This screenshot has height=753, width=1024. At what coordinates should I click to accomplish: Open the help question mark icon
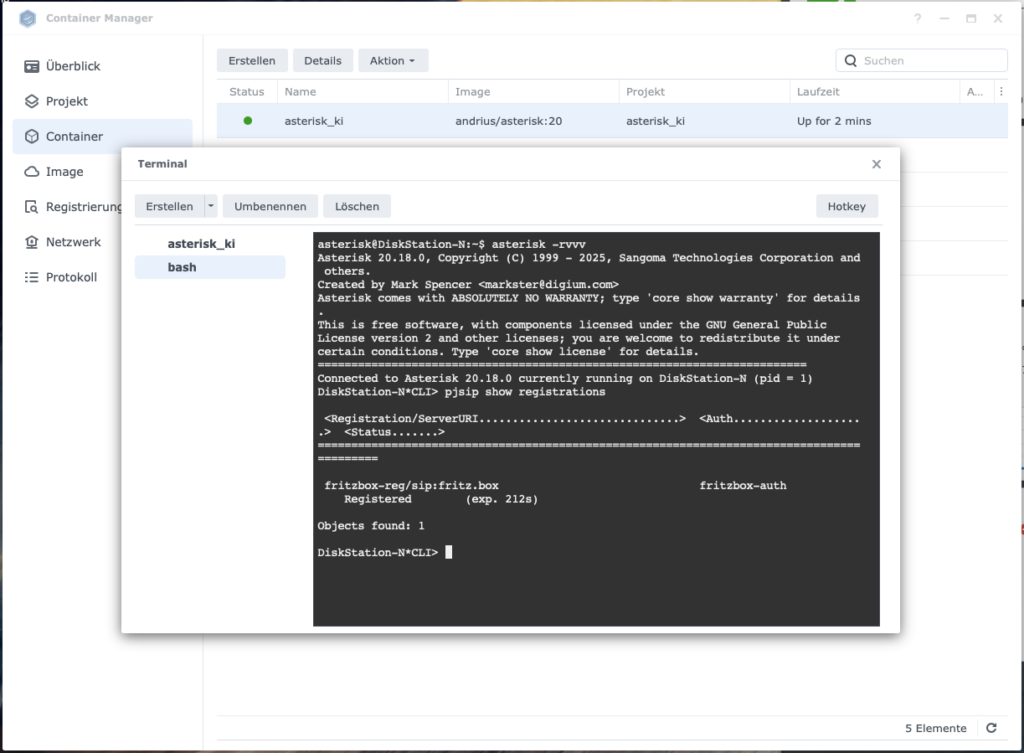[918, 18]
